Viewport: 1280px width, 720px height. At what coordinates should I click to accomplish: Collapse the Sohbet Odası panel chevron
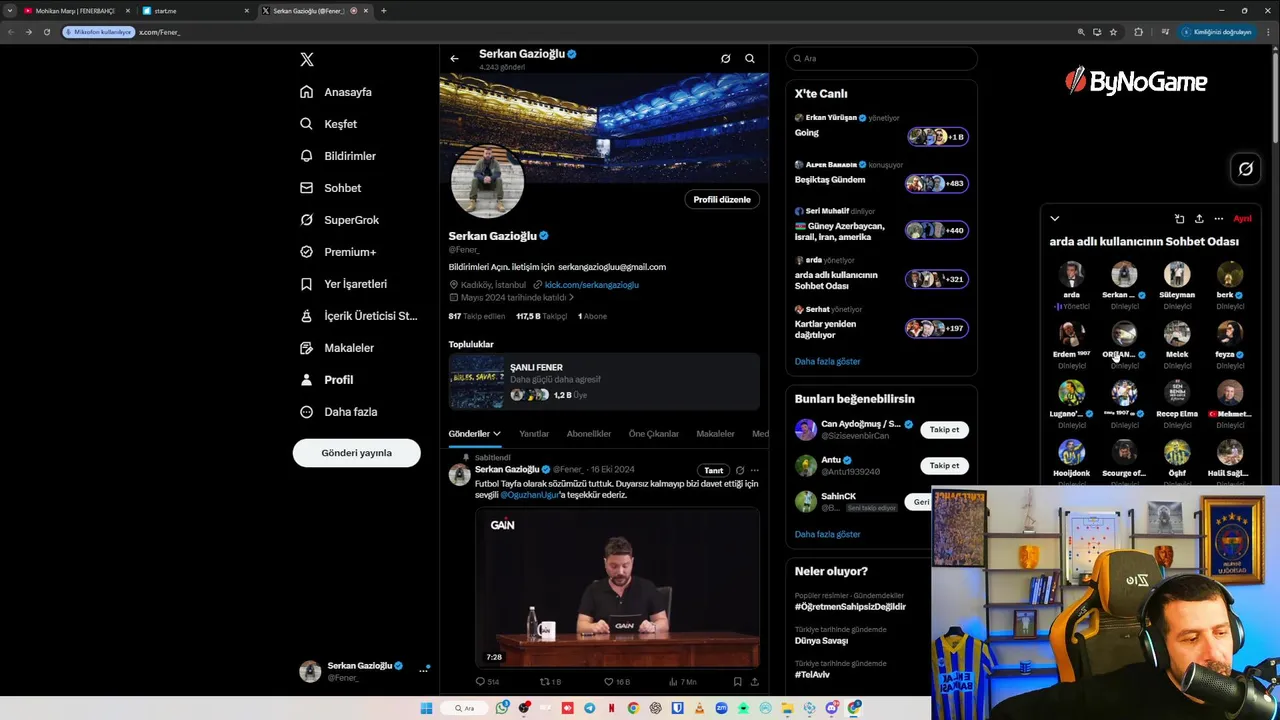click(1054, 219)
